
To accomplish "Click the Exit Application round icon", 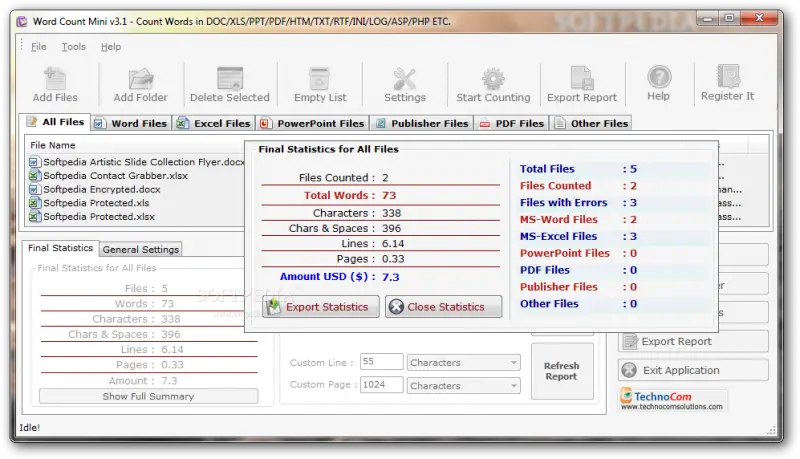I will (x=629, y=370).
